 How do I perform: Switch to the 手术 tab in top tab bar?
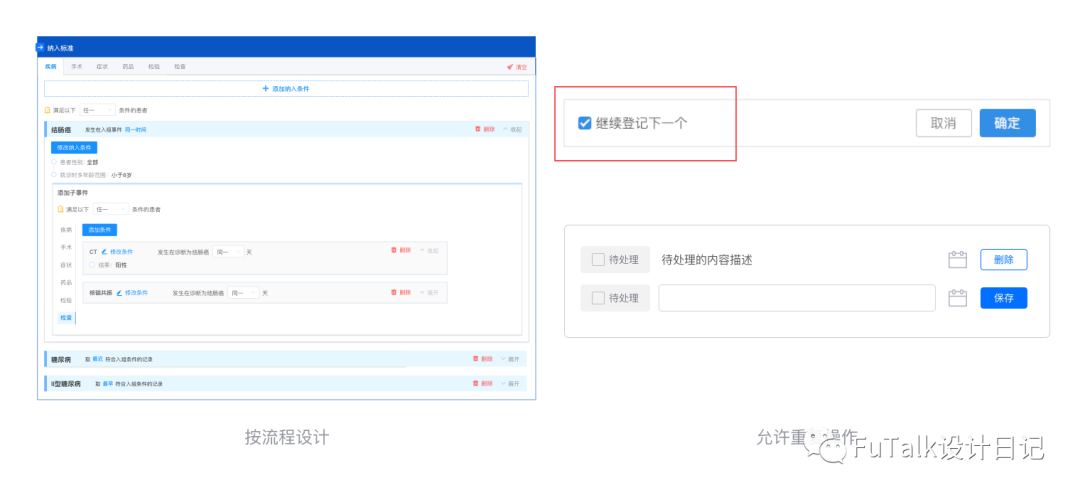click(x=76, y=67)
